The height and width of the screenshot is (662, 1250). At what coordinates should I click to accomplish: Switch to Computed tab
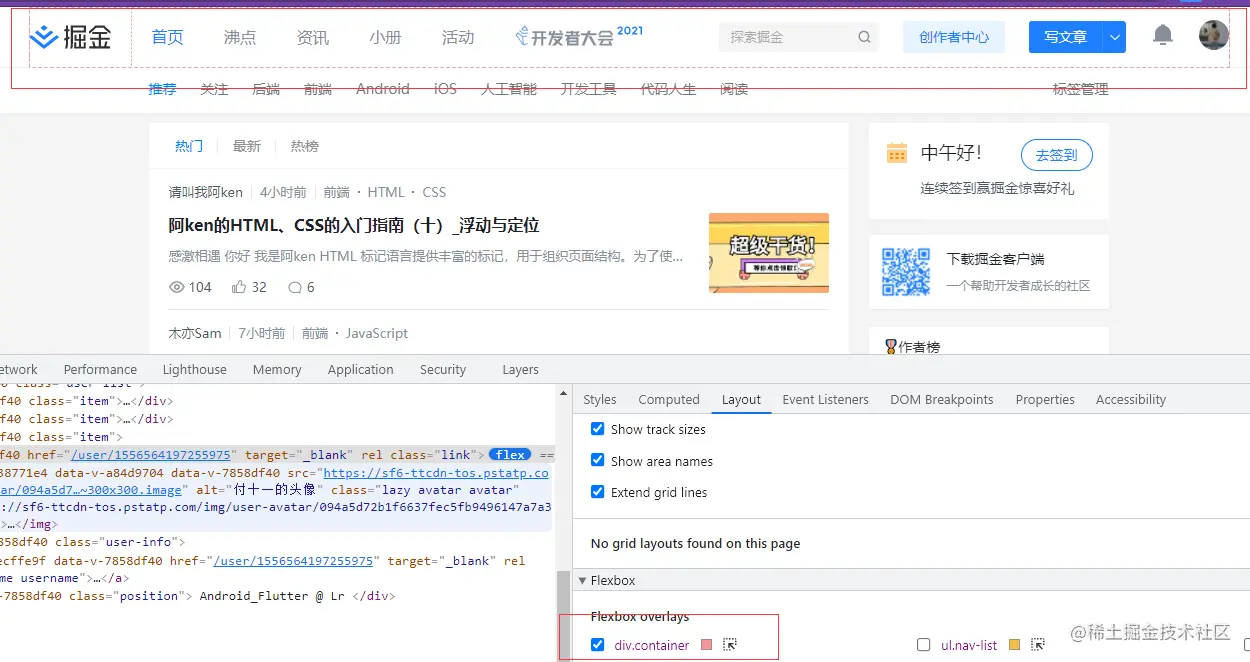[669, 399]
